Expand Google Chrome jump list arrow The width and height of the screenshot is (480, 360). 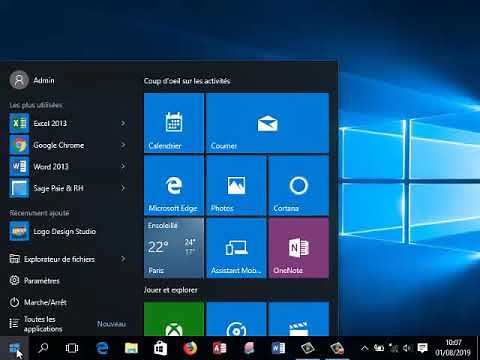[x=123, y=145]
